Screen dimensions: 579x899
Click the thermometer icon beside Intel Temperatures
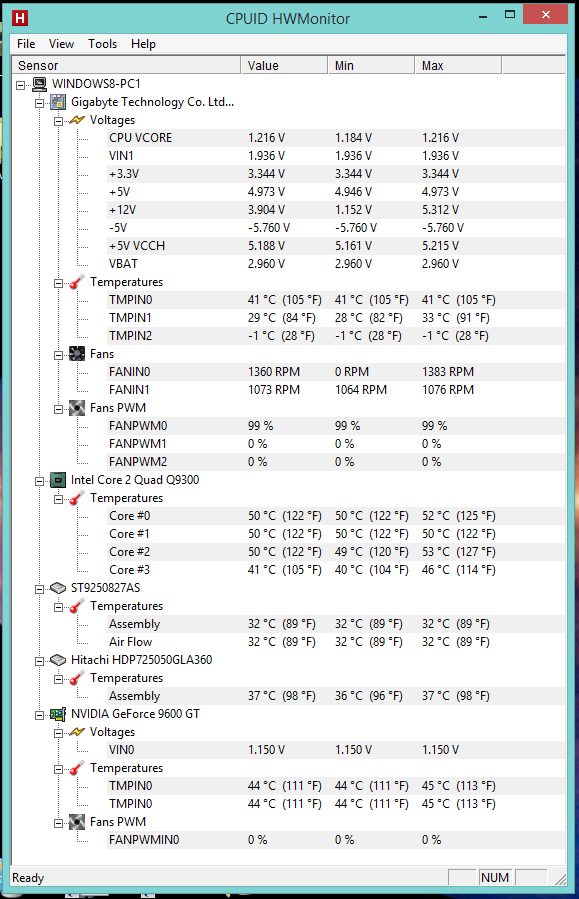[77, 498]
